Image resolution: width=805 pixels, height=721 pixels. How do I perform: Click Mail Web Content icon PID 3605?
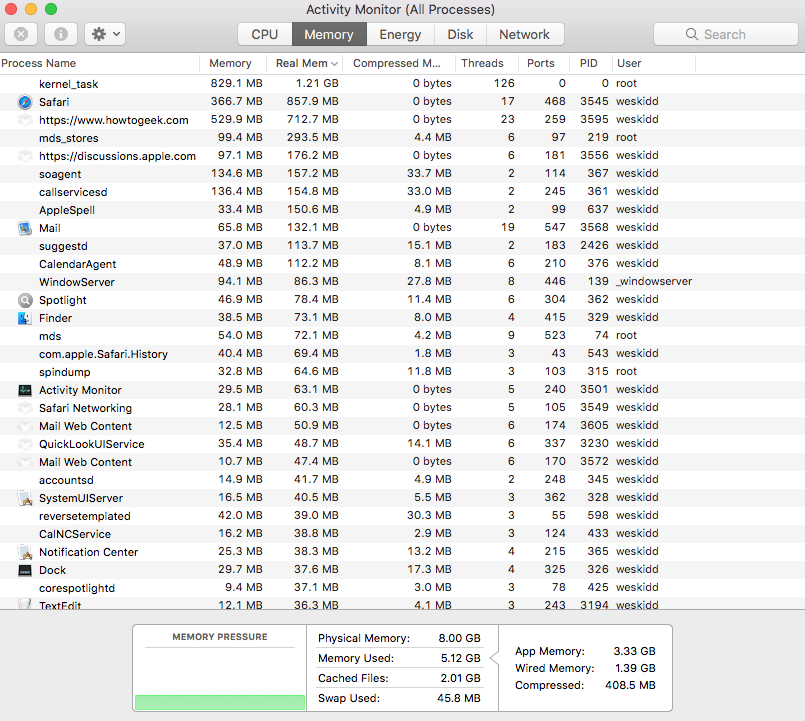(25, 426)
